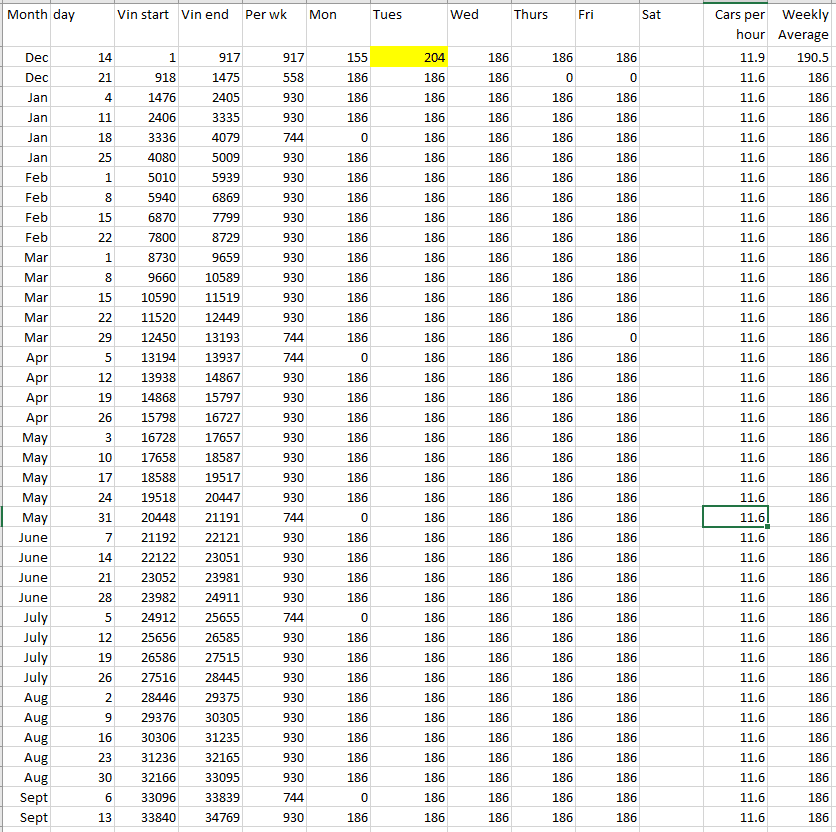Click the 11.9 cars per hour cell

tap(735, 57)
